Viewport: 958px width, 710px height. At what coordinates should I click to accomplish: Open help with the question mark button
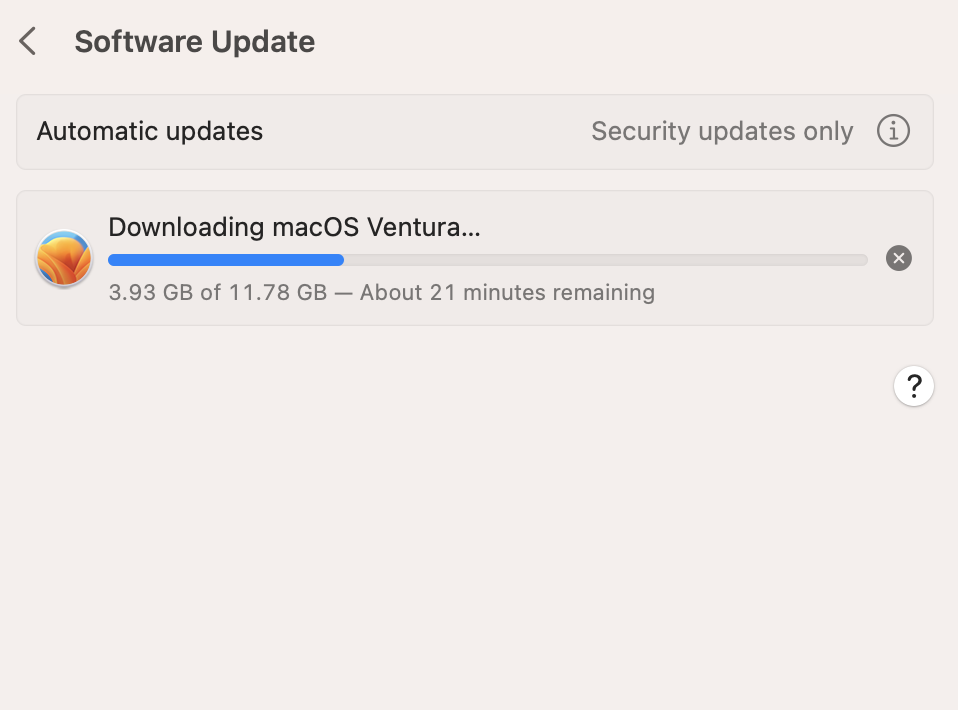(x=914, y=386)
